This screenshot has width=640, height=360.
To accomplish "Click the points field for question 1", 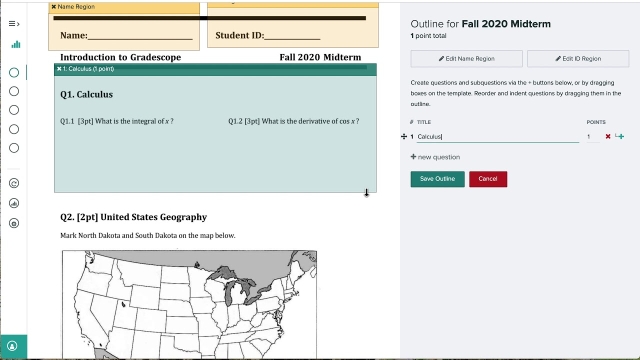I will (x=593, y=137).
